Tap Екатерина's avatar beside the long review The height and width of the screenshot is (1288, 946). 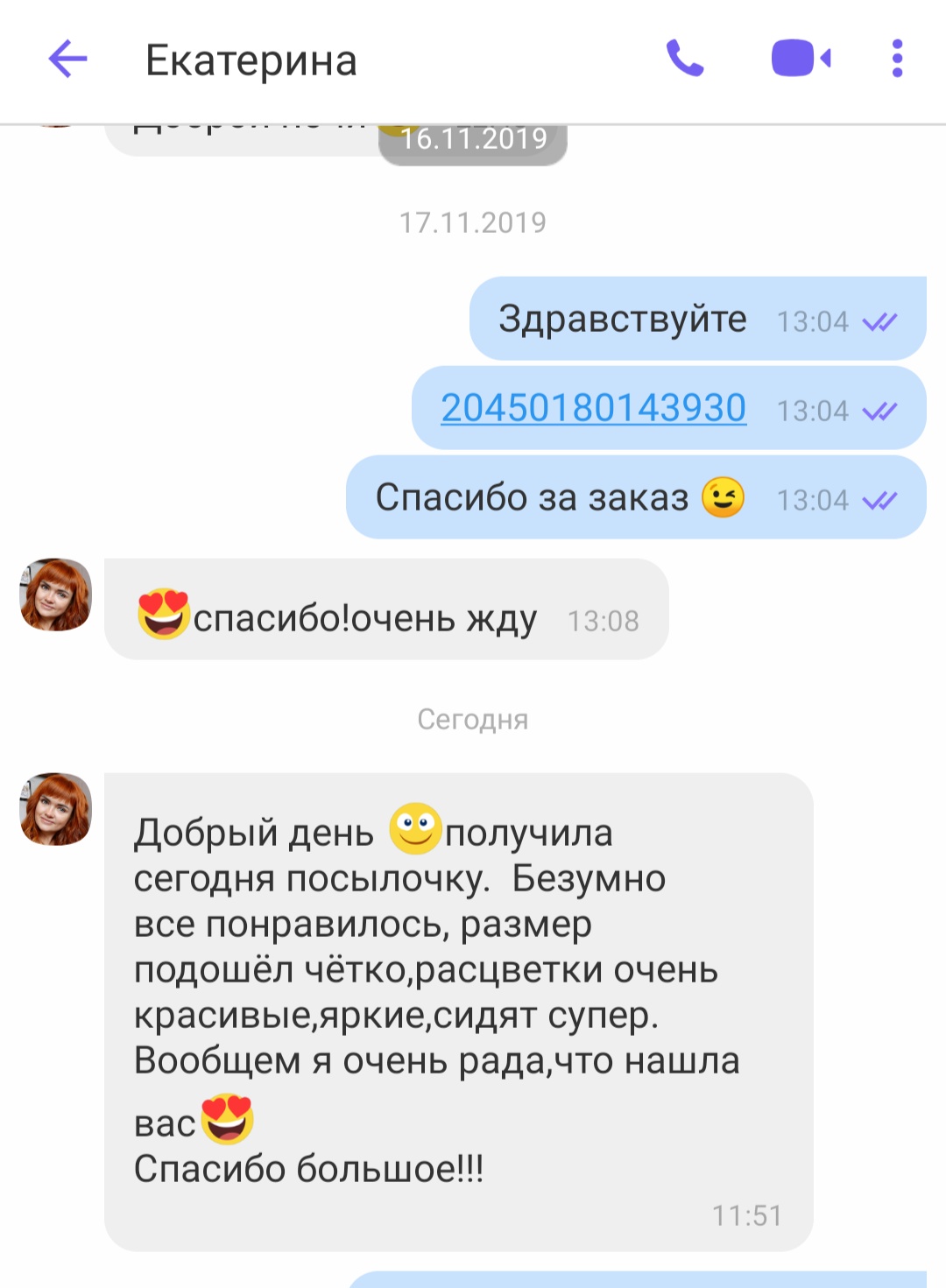(x=55, y=809)
